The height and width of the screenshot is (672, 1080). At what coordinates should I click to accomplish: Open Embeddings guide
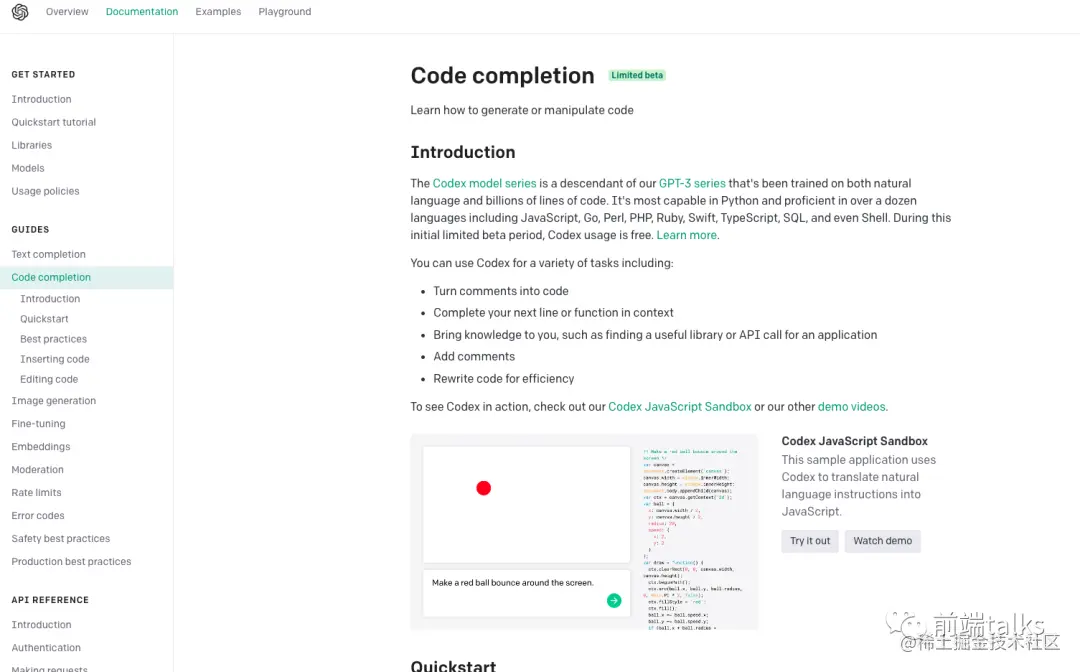point(41,446)
